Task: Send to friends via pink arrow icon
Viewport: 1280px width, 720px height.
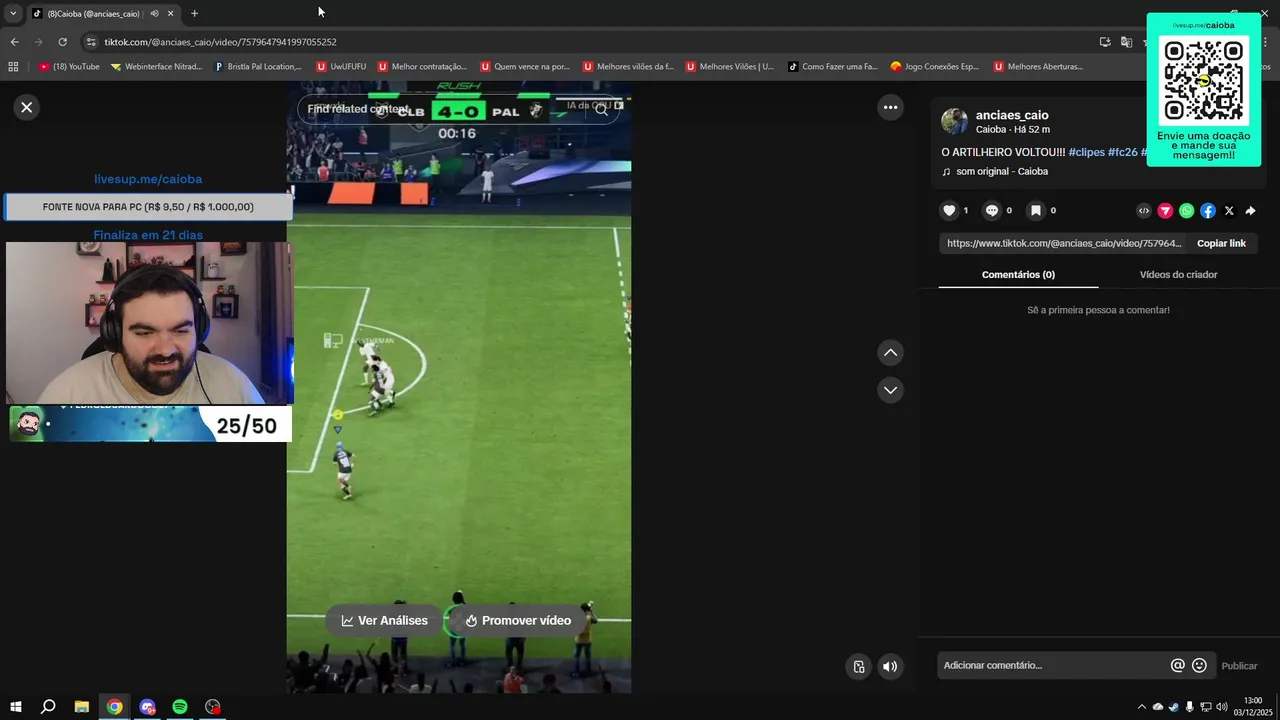Action: point(1165,210)
